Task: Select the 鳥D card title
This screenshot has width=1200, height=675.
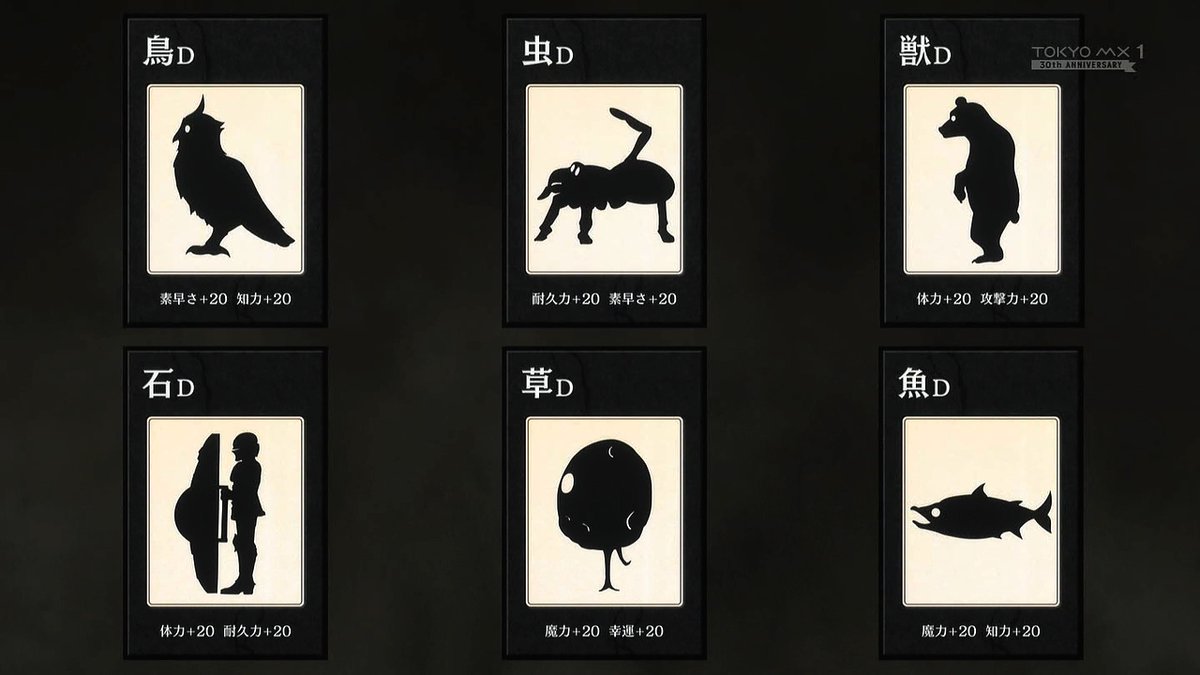Action: (167, 54)
